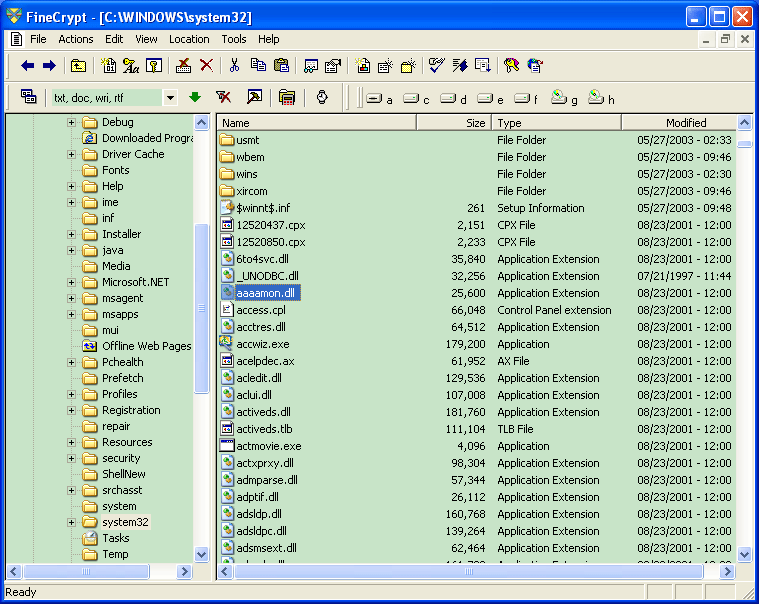Open the Edit menu
Image resolution: width=759 pixels, height=604 pixels.
114,39
